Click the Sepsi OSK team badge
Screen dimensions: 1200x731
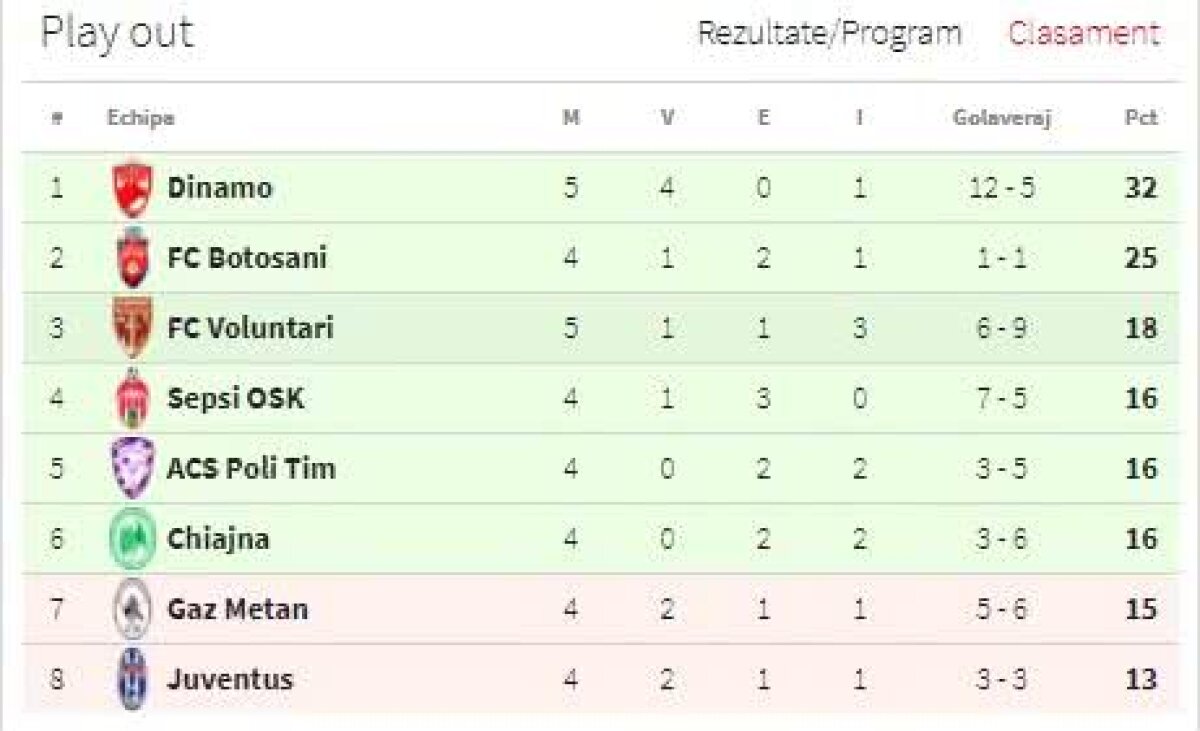(132, 398)
